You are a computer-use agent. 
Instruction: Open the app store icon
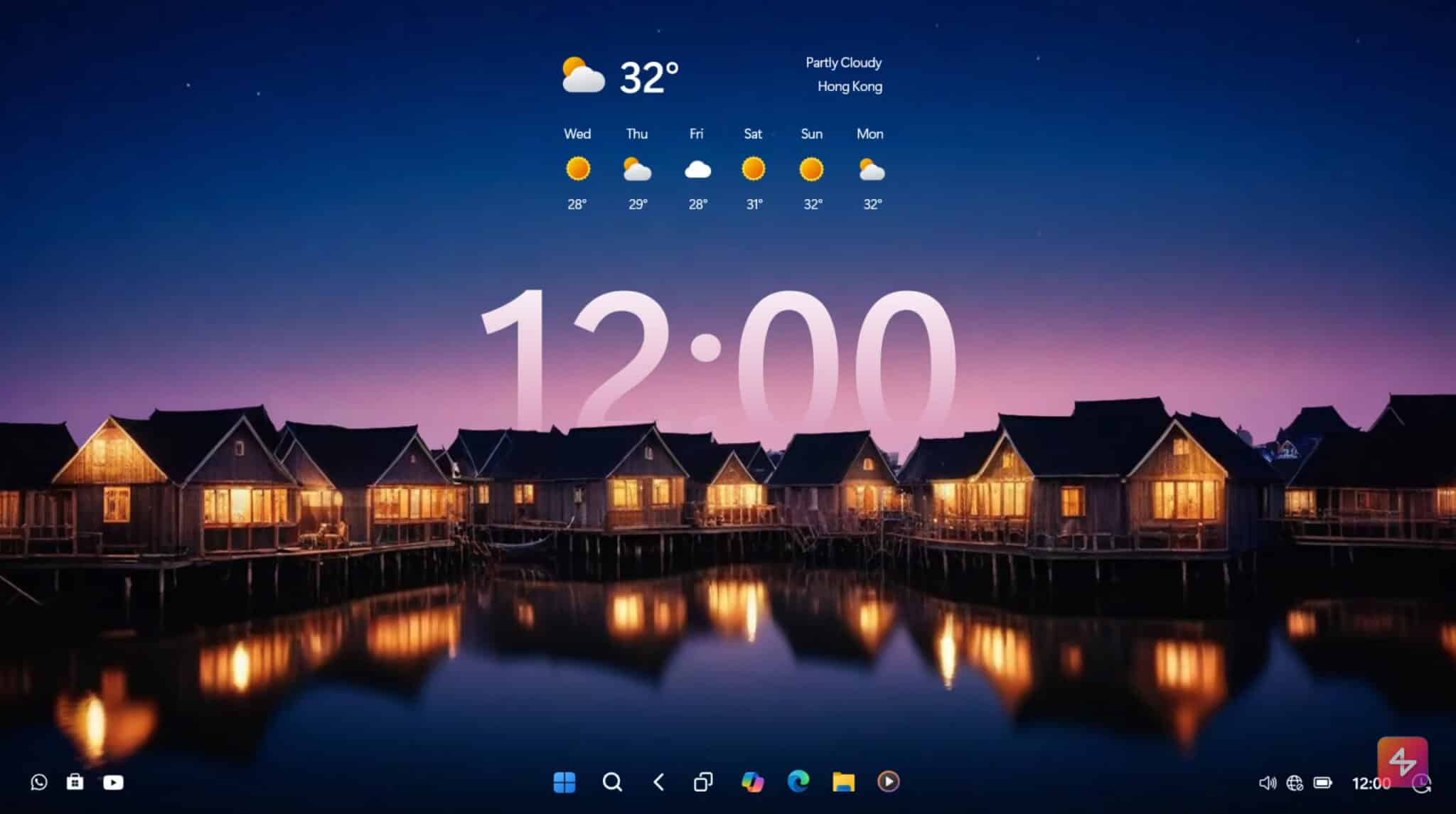point(76,782)
